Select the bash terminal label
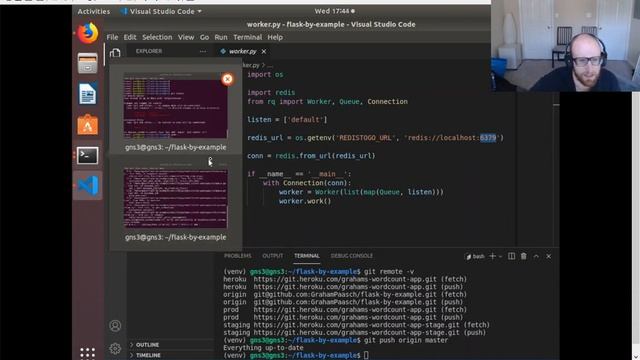Image resolution: width=640 pixels, height=360 pixels. [475, 256]
